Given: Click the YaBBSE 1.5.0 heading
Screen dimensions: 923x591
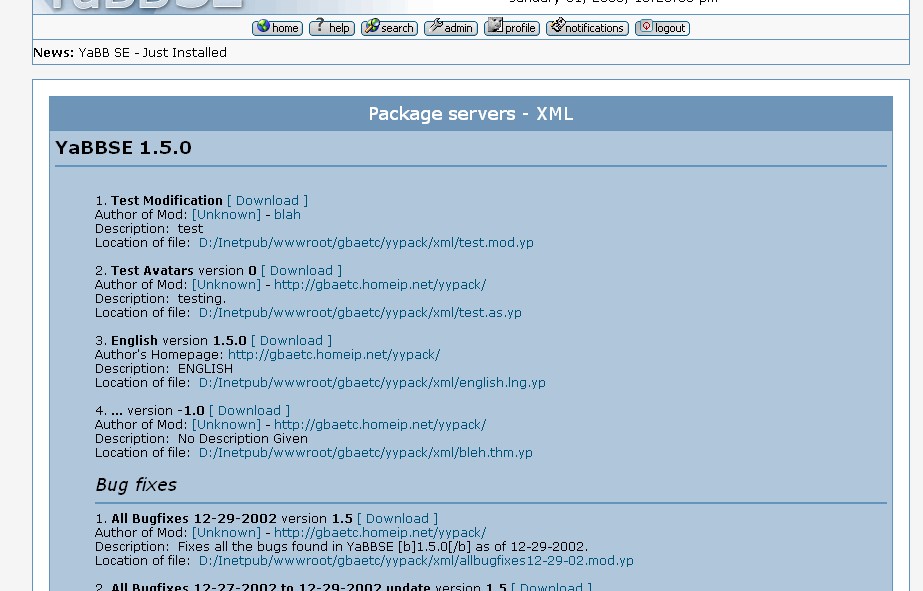Looking at the screenshot, I should click(x=124, y=148).
